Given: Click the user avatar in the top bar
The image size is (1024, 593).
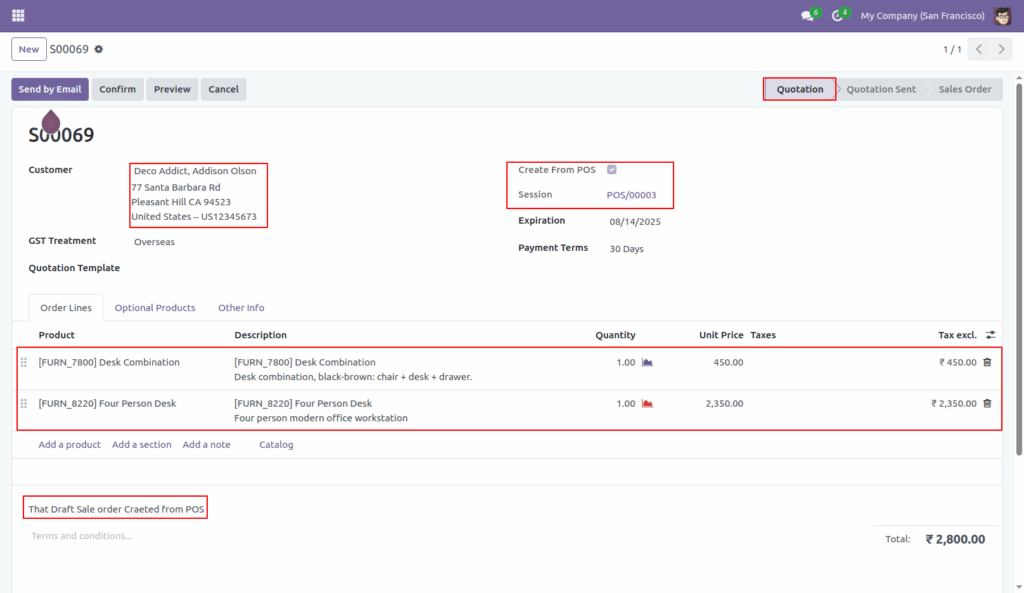Looking at the screenshot, I should pos(1003,15).
